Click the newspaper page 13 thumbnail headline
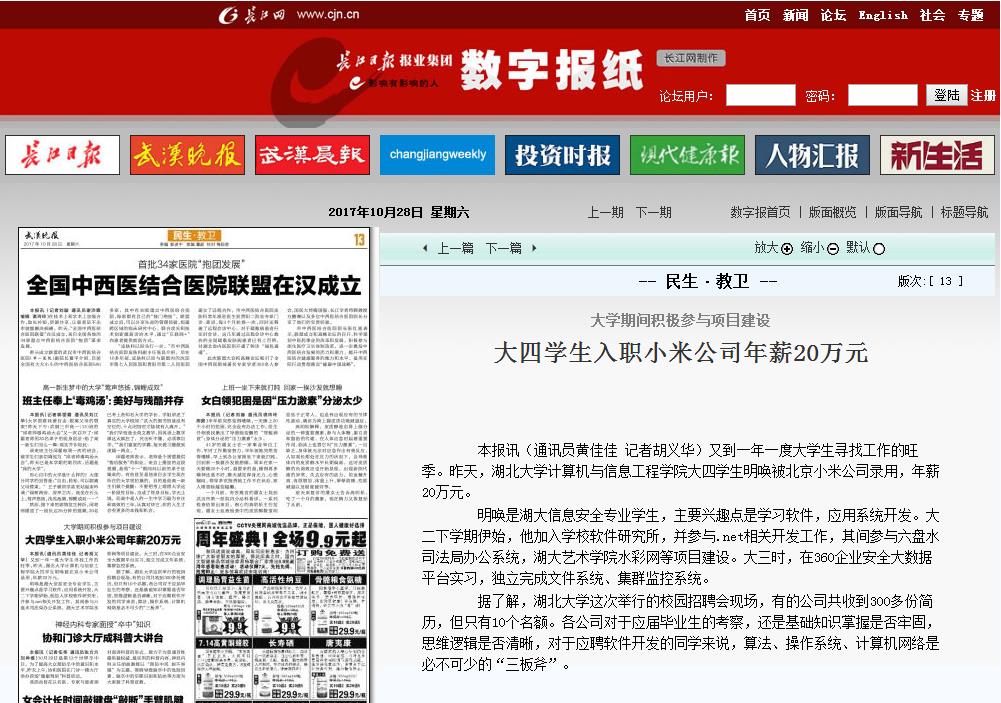 (x=194, y=285)
